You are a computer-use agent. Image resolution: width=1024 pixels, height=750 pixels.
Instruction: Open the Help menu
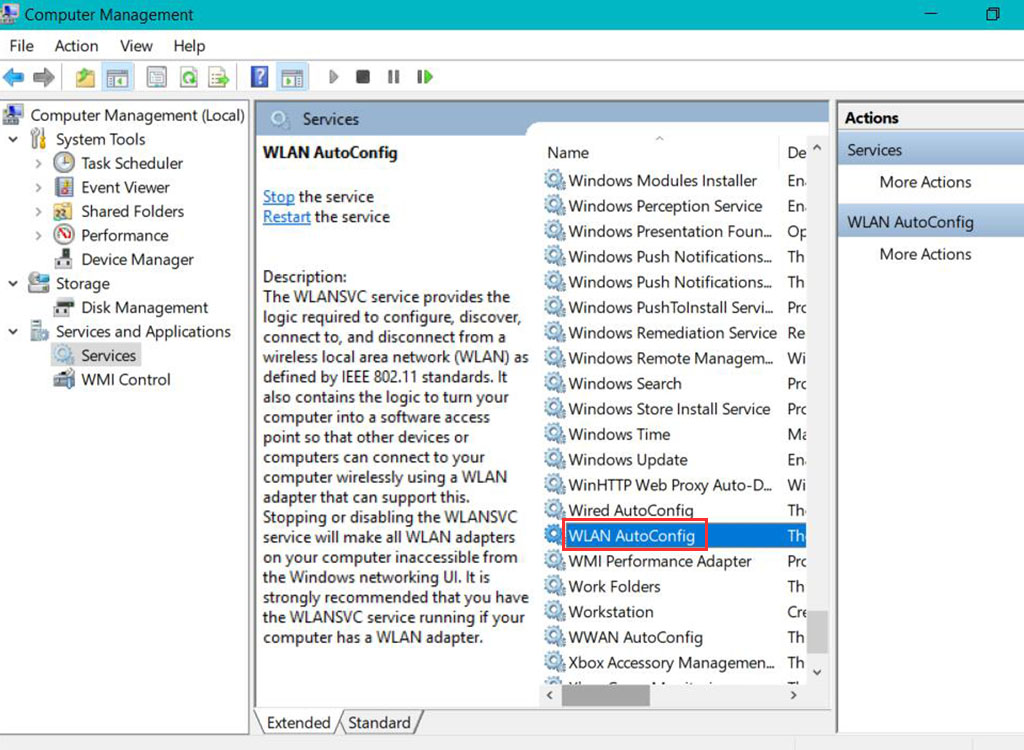coord(189,46)
